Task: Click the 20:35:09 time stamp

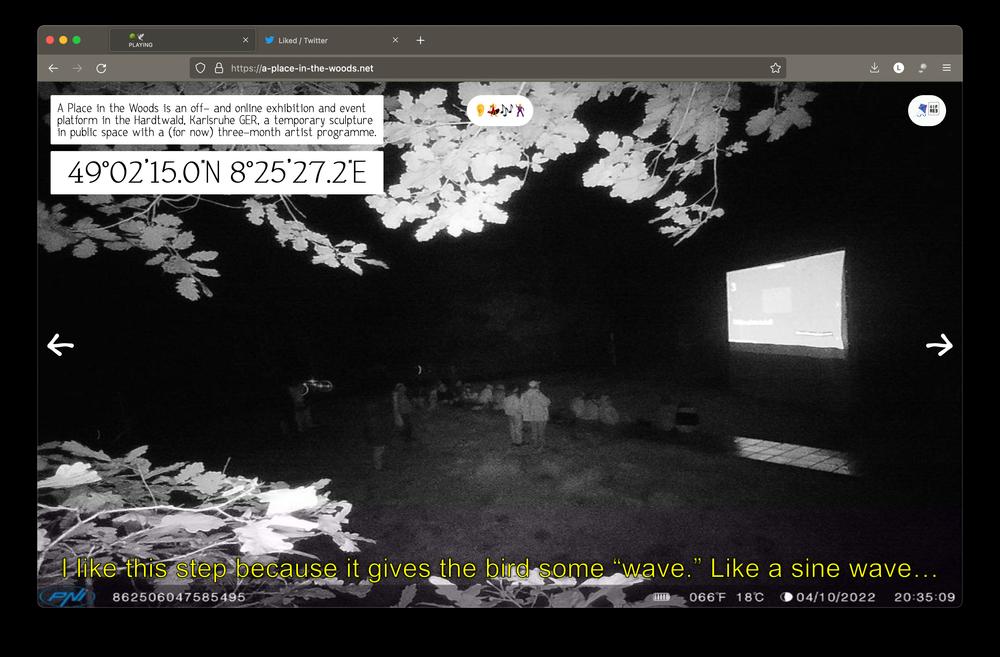Action: pos(925,598)
